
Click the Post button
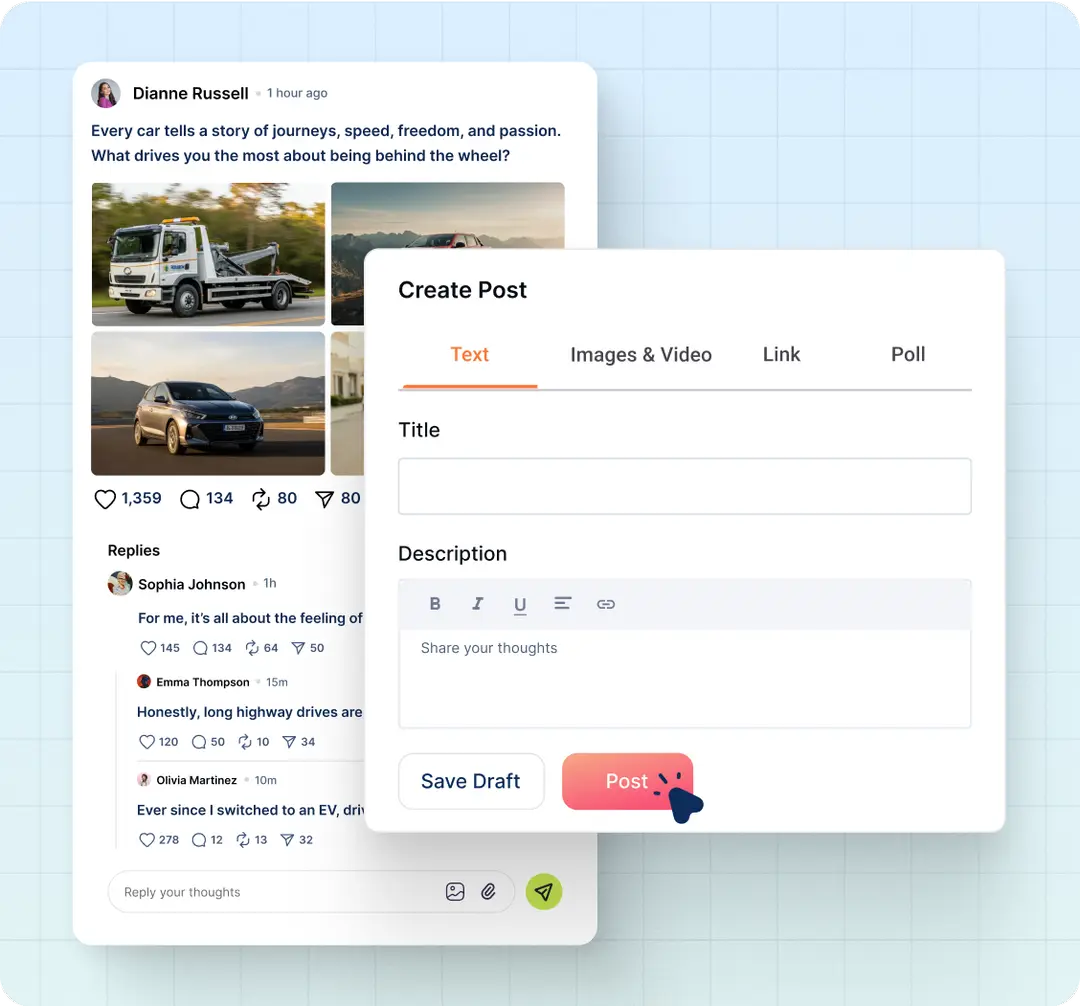point(627,781)
